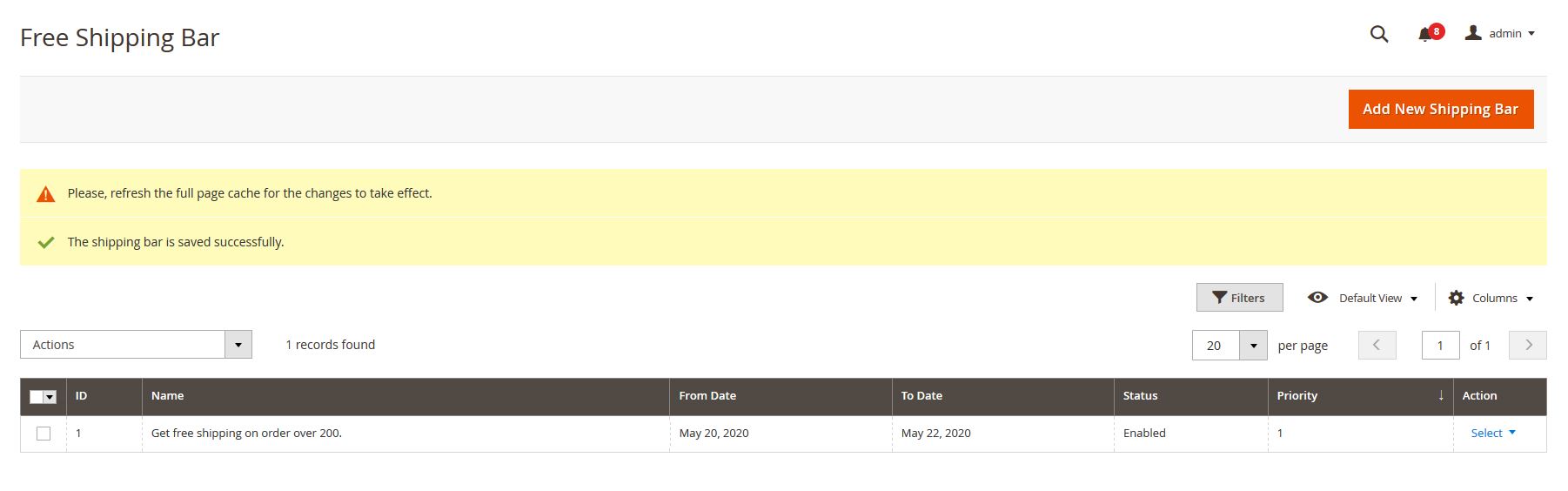Viewport: 1568px width, 491px height.
Task: Click the Columns gear icon
Action: pyautogui.click(x=1456, y=298)
